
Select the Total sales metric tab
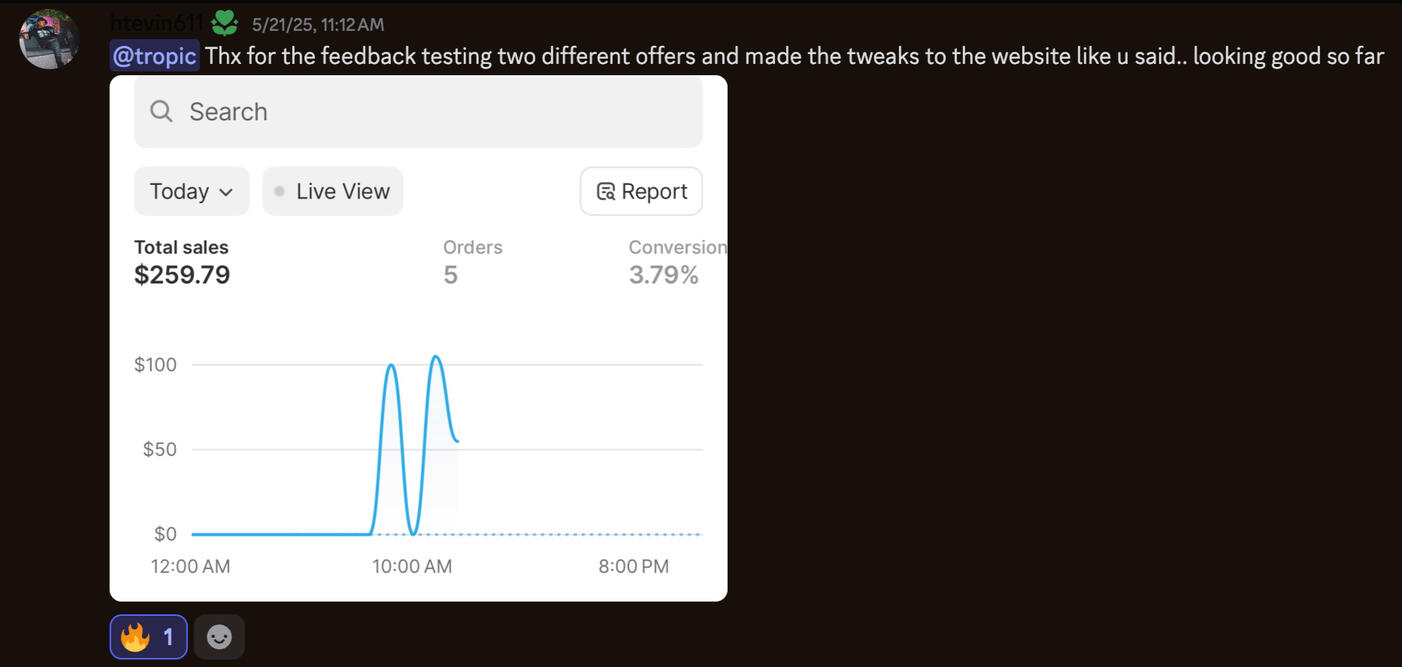coord(182,261)
